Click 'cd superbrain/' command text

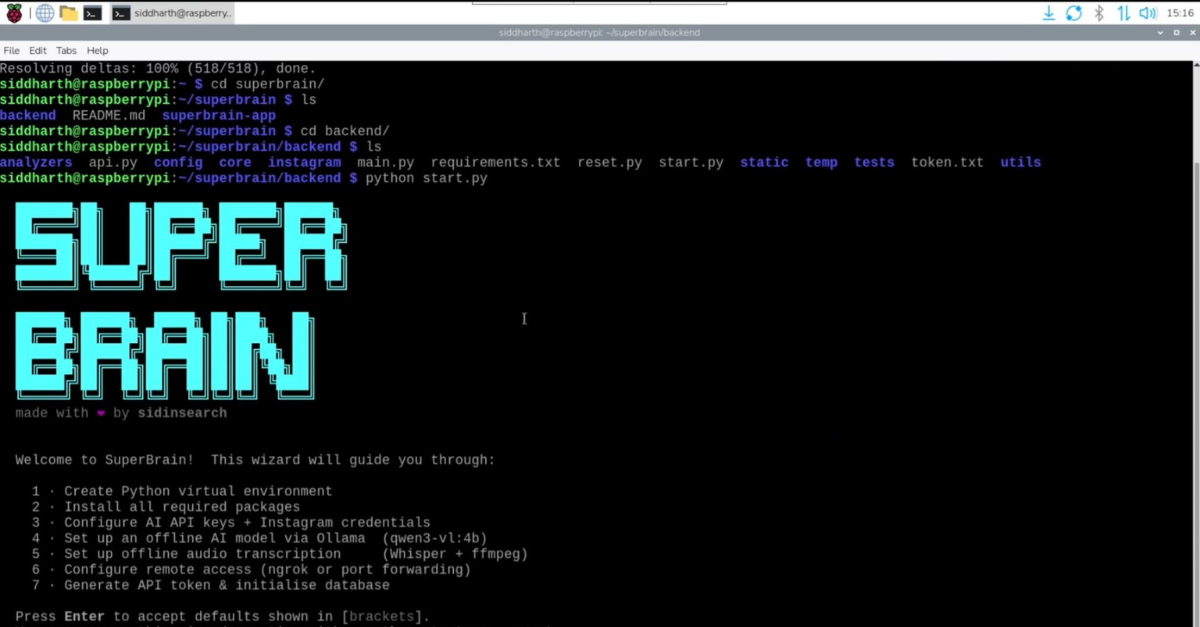(x=267, y=84)
